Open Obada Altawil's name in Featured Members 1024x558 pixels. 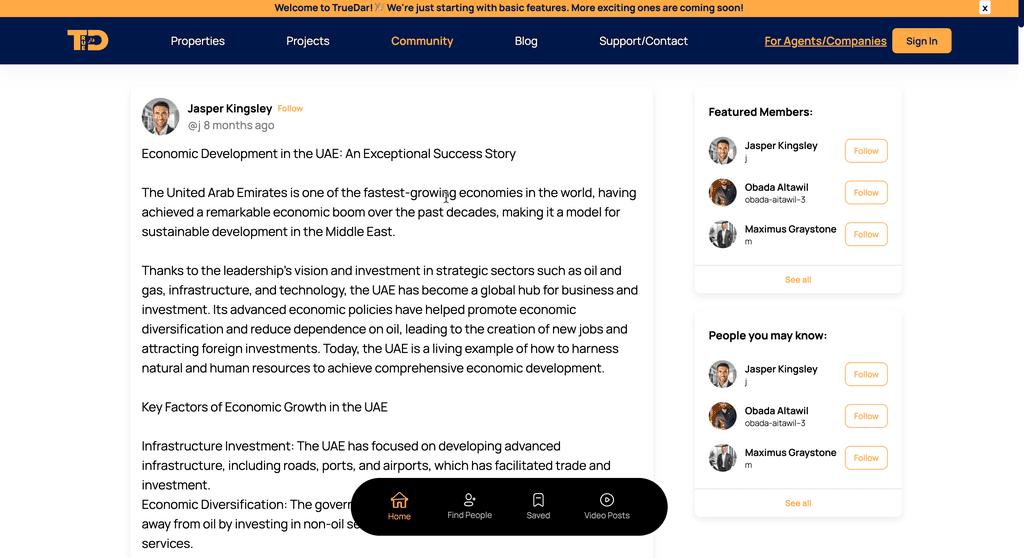[776, 188]
